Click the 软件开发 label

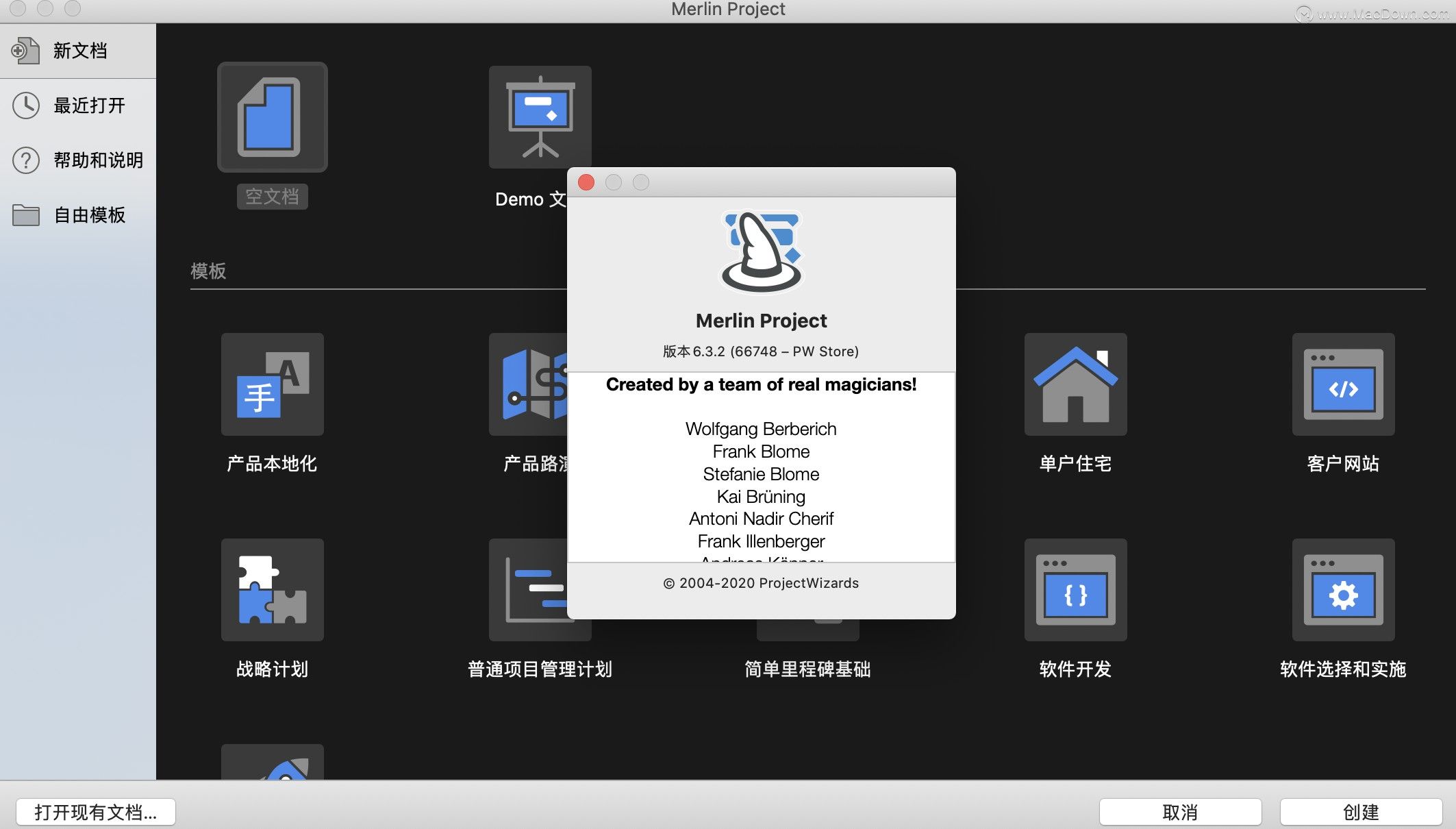coord(1075,669)
